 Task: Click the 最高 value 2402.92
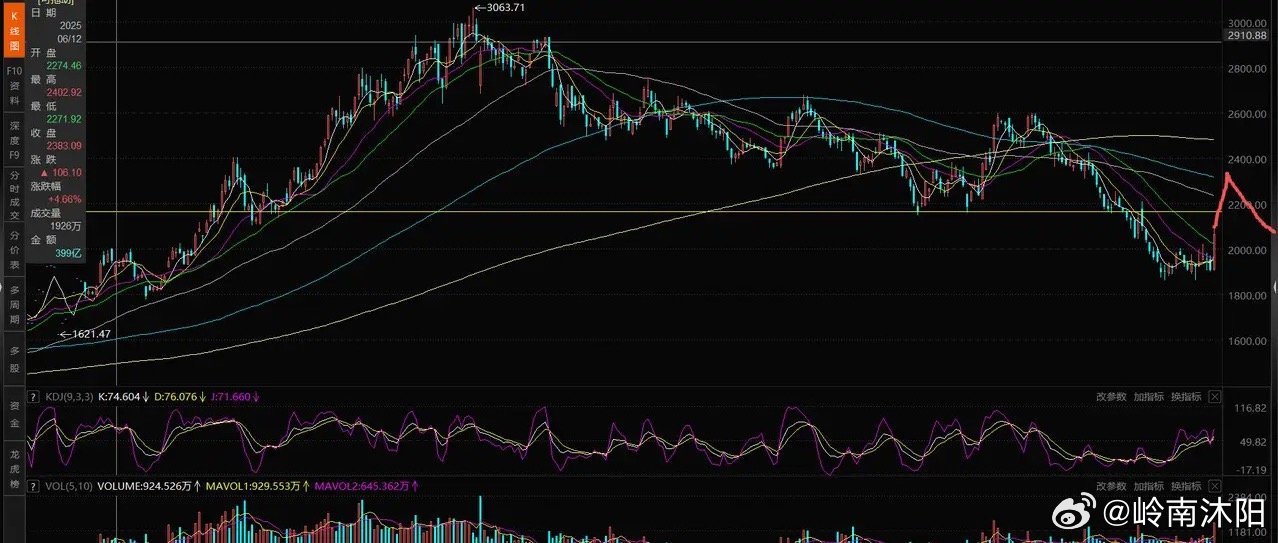coord(64,92)
